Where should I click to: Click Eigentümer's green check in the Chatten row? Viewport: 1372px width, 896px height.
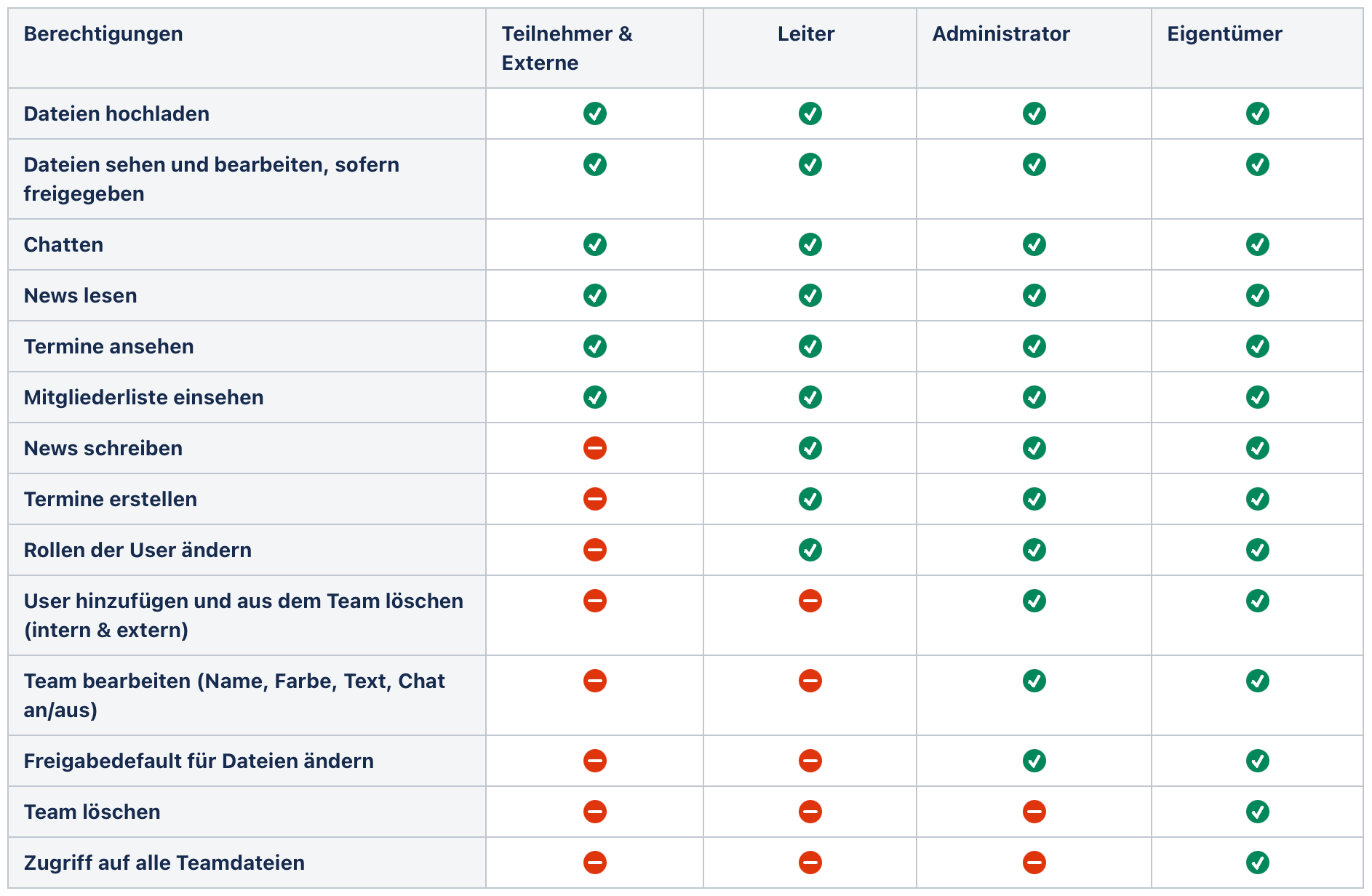coord(1257,244)
